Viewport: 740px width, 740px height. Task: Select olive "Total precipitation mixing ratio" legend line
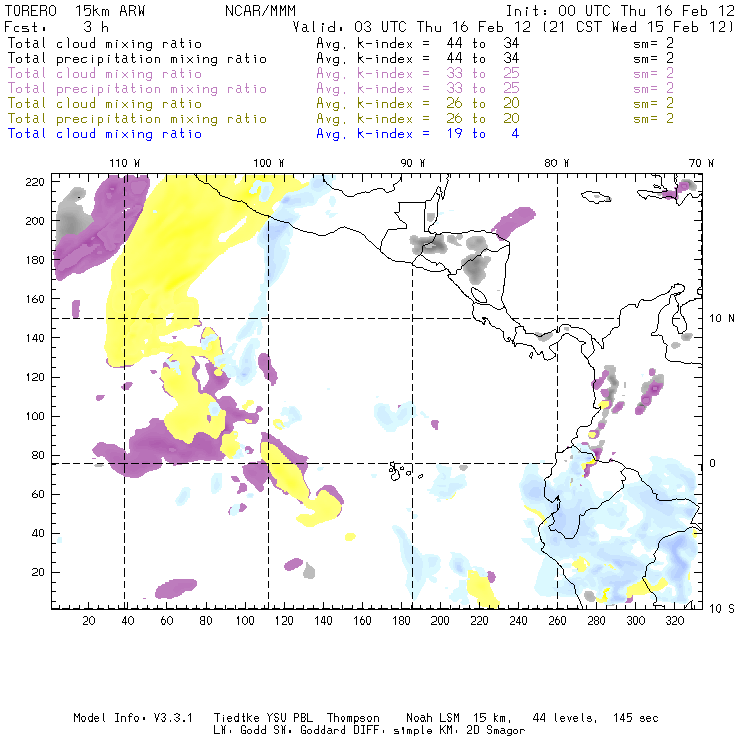click(137, 119)
